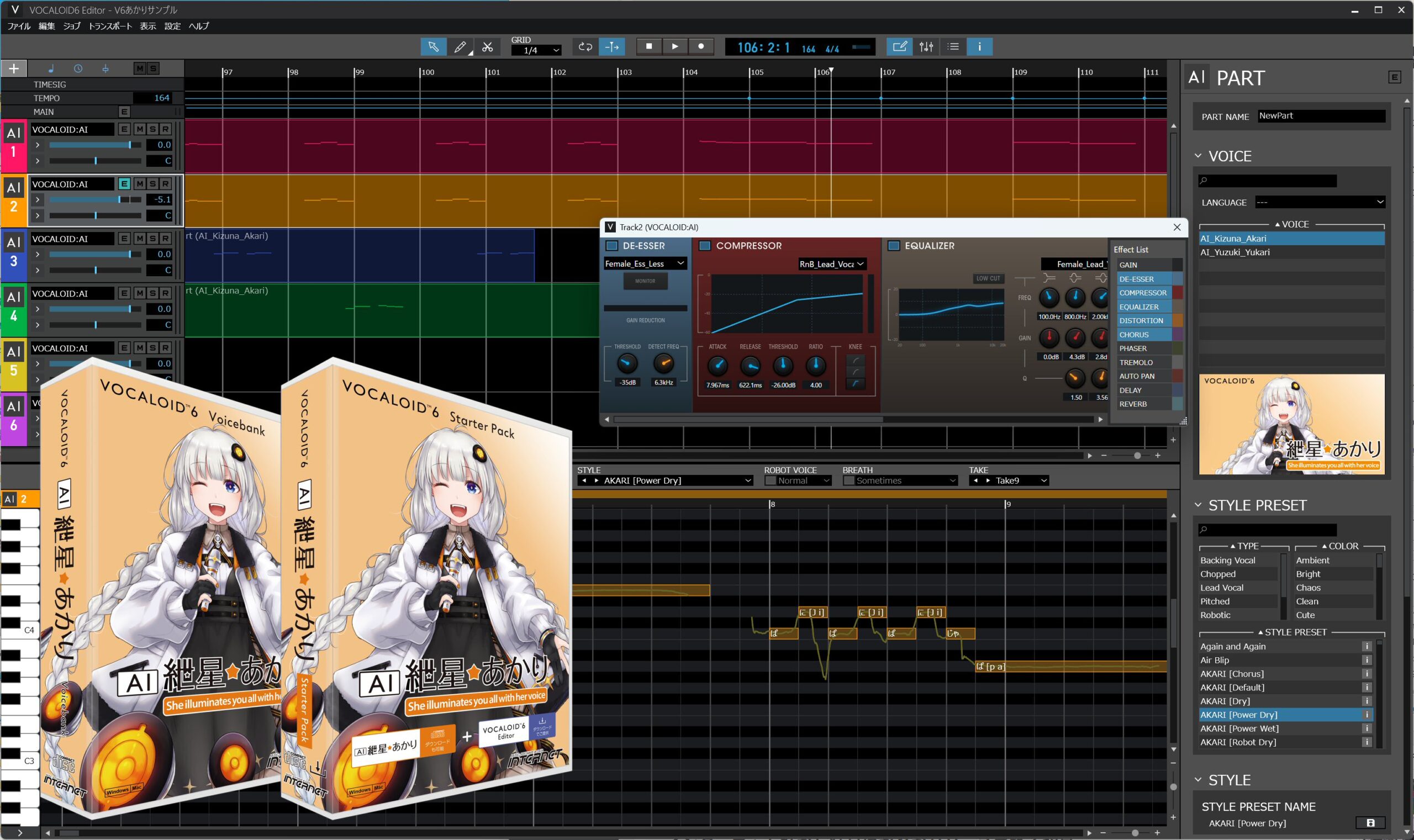Solo Track 1

point(152,129)
